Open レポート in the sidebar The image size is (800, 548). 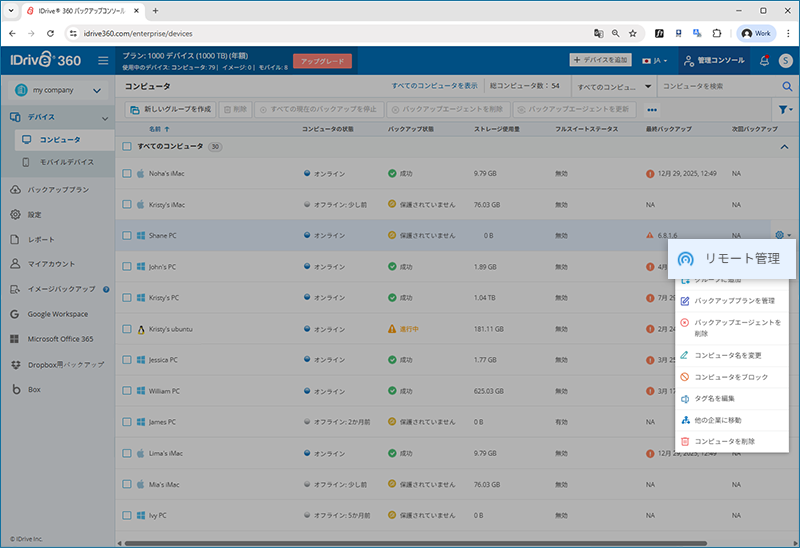[41, 239]
